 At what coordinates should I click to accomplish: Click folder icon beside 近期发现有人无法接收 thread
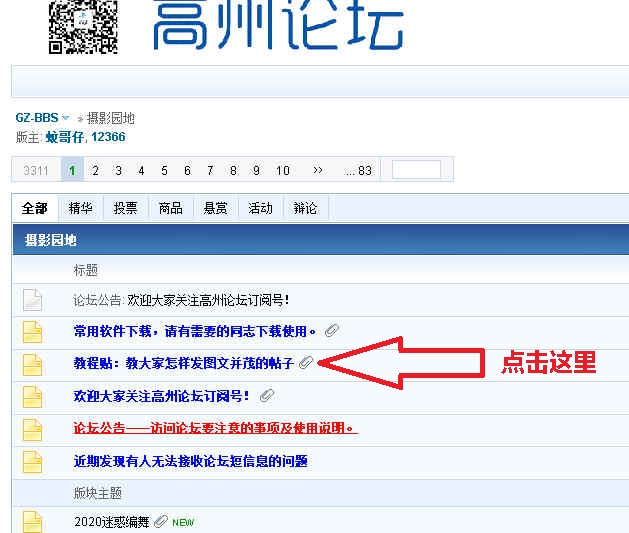pyautogui.click(x=33, y=461)
